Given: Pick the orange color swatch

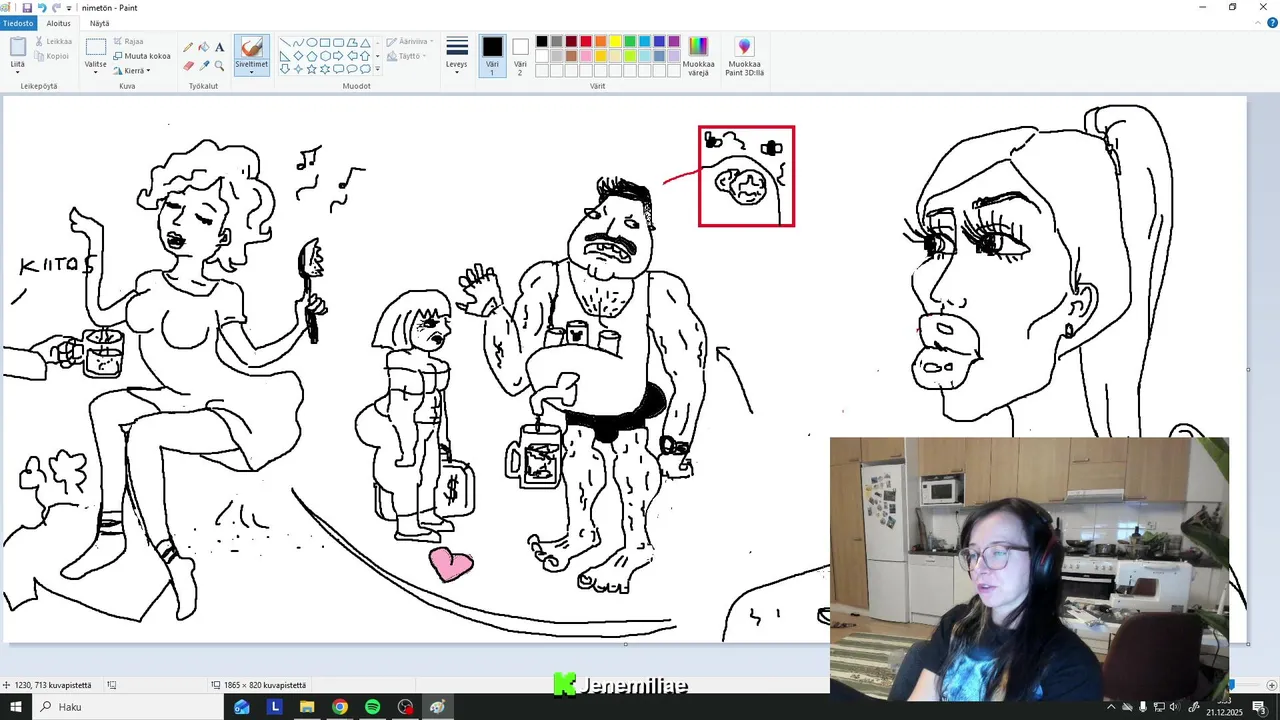Looking at the screenshot, I should coord(600,42).
